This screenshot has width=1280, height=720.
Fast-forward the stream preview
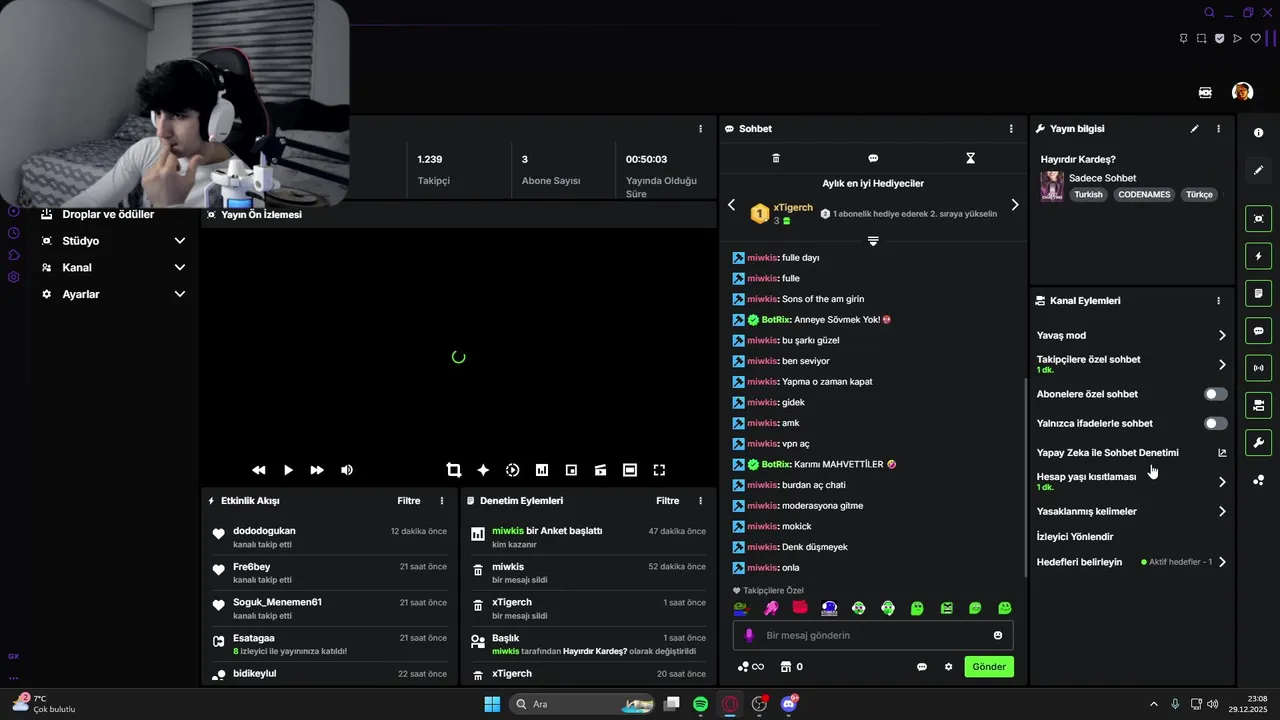[x=317, y=470]
